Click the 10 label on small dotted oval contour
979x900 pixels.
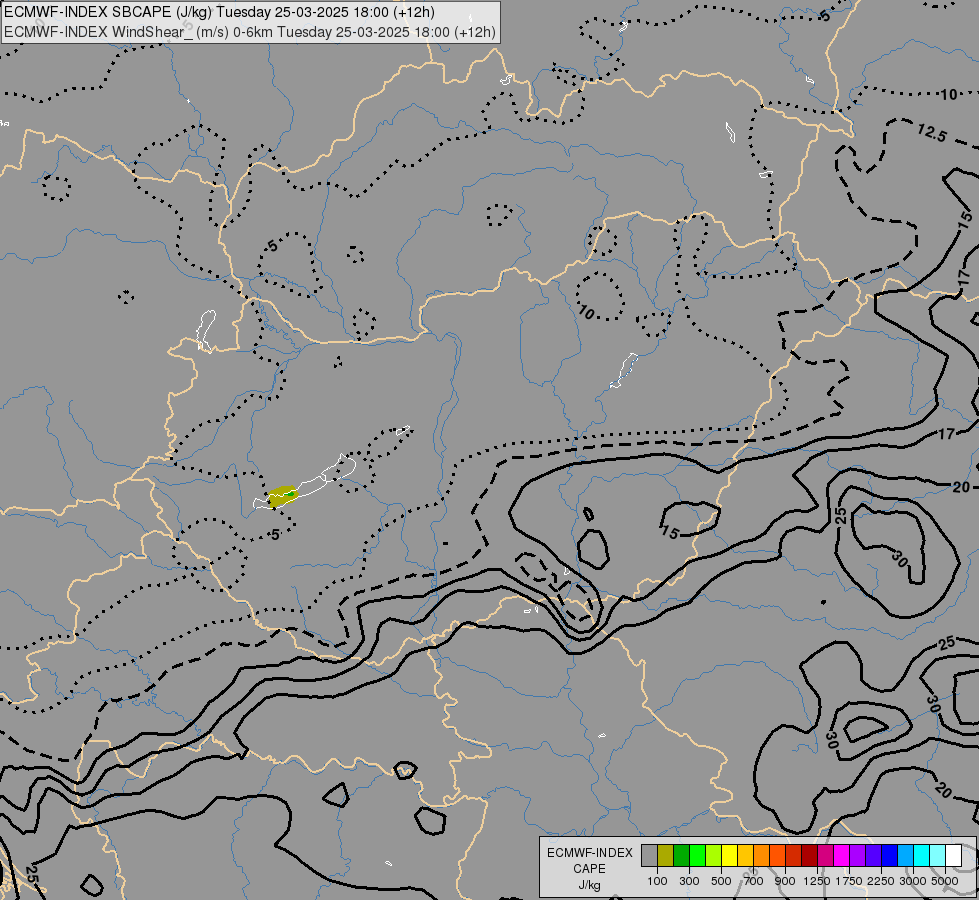(586, 312)
